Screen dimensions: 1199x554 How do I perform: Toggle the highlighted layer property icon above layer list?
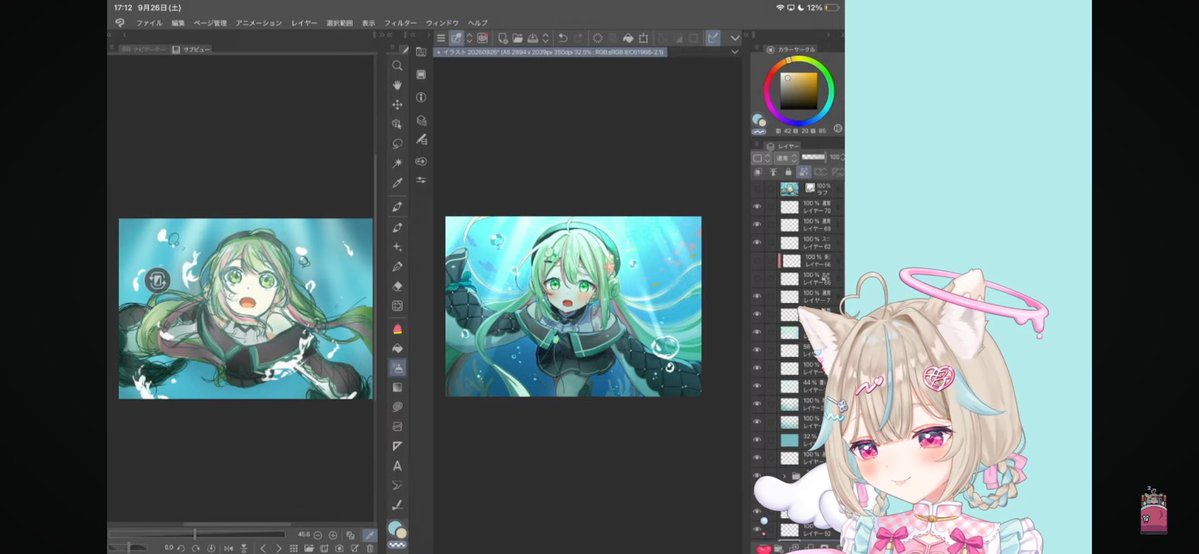(804, 172)
